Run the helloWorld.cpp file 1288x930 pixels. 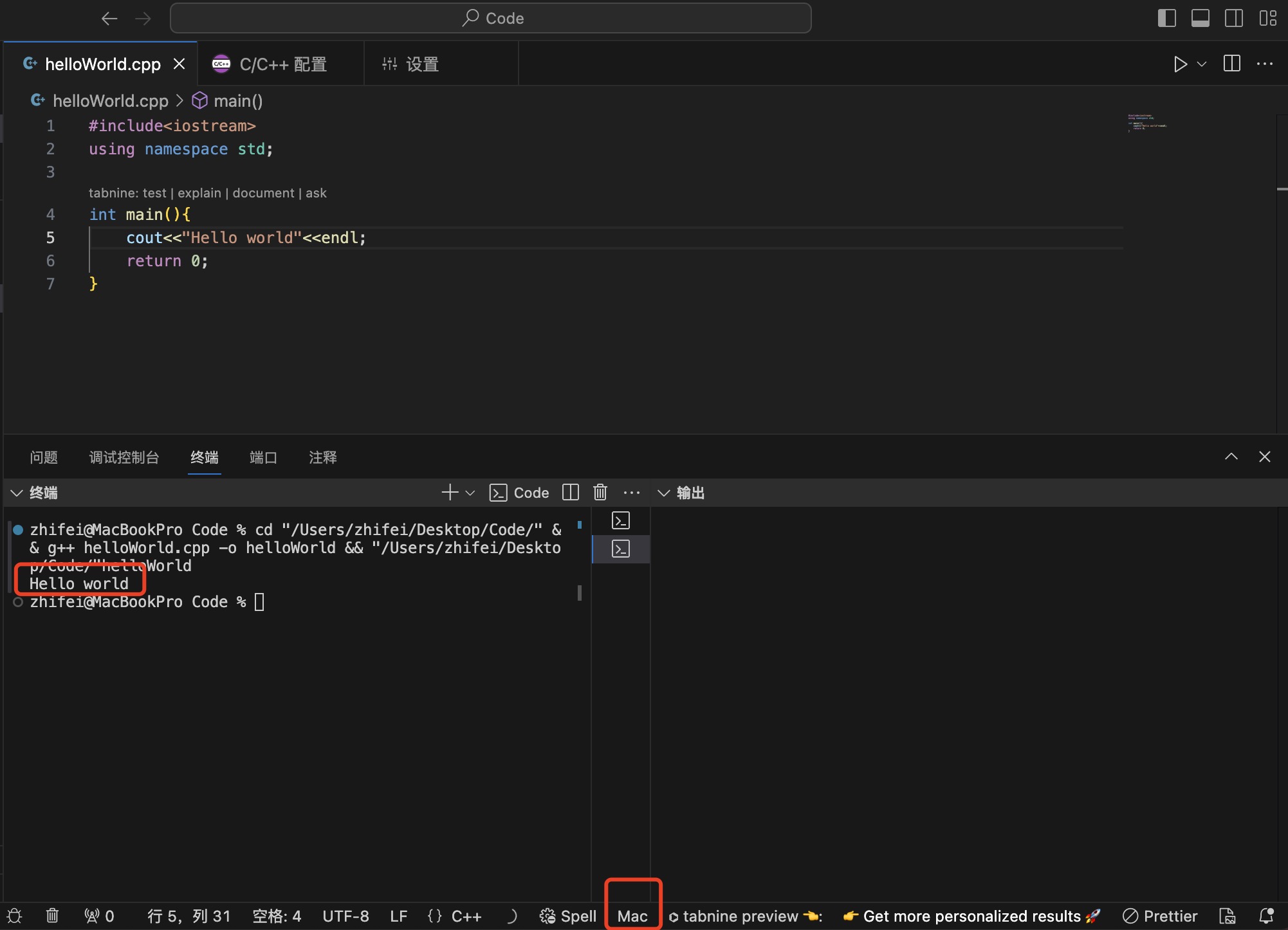pyautogui.click(x=1180, y=64)
